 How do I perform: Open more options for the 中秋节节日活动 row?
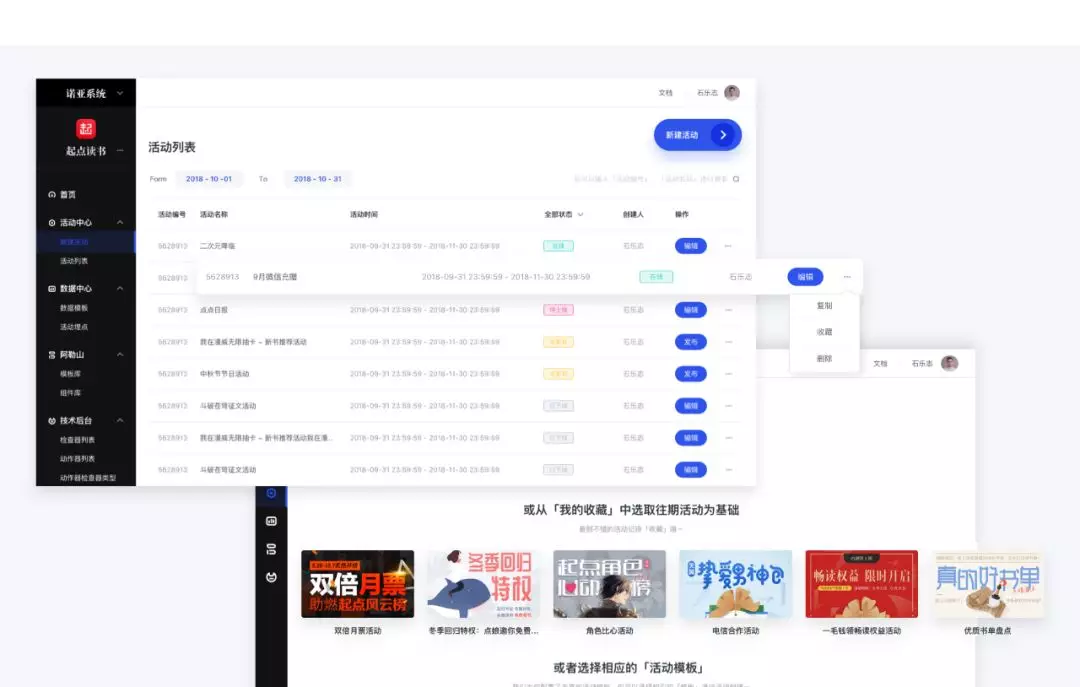click(x=728, y=374)
